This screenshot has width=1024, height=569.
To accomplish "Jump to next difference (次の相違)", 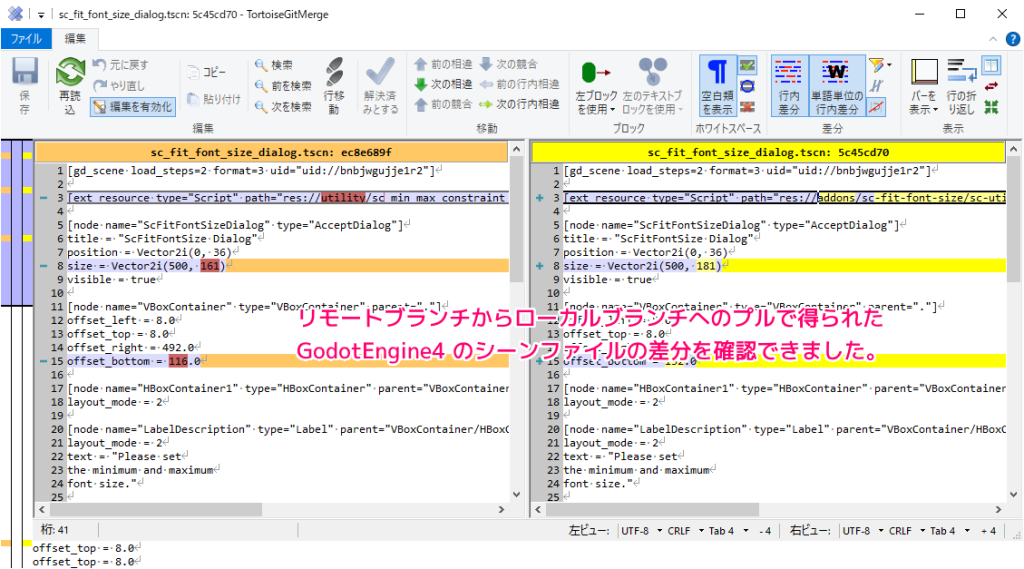I will coord(443,84).
